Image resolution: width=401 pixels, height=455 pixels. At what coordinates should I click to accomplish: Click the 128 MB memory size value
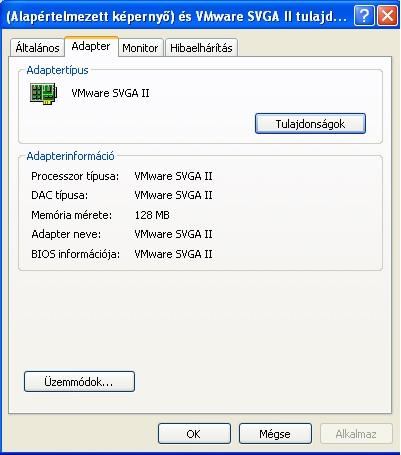click(152, 215)
